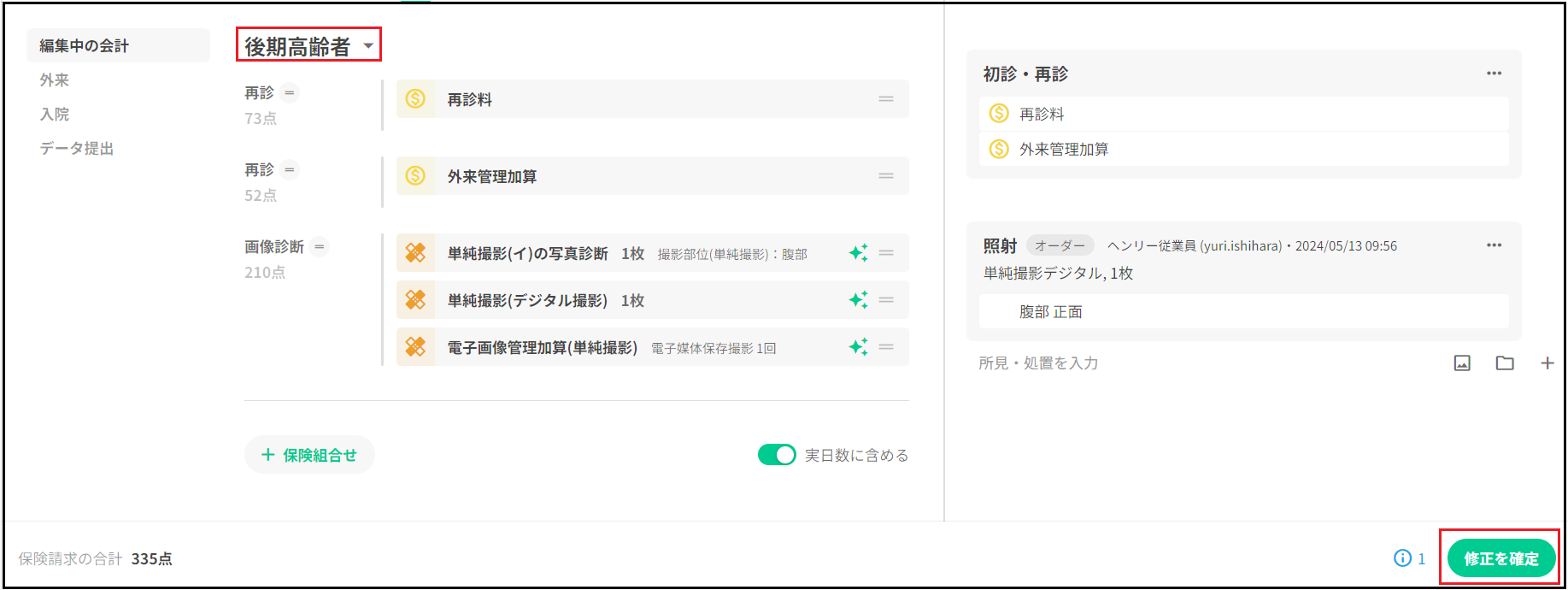Viewport: 1568px width, 590px height.
Task: Click the 修正を確定 button
Action: point(1500,558)
